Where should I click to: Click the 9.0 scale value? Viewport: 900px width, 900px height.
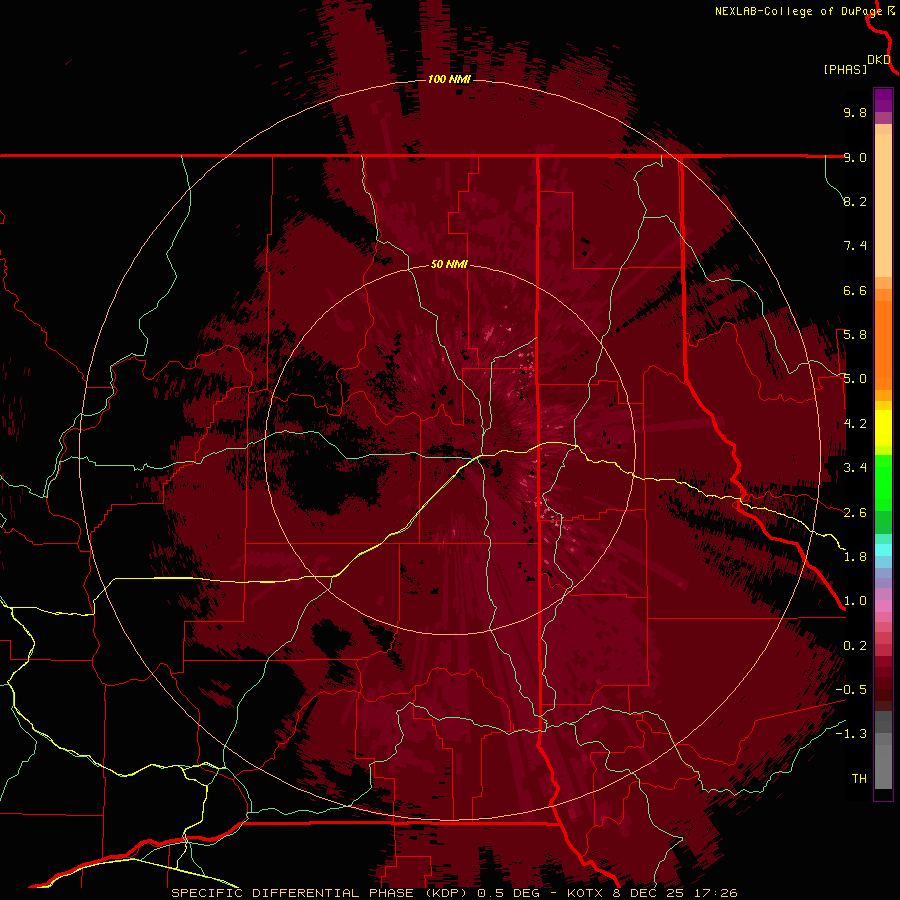click(855, 157)
